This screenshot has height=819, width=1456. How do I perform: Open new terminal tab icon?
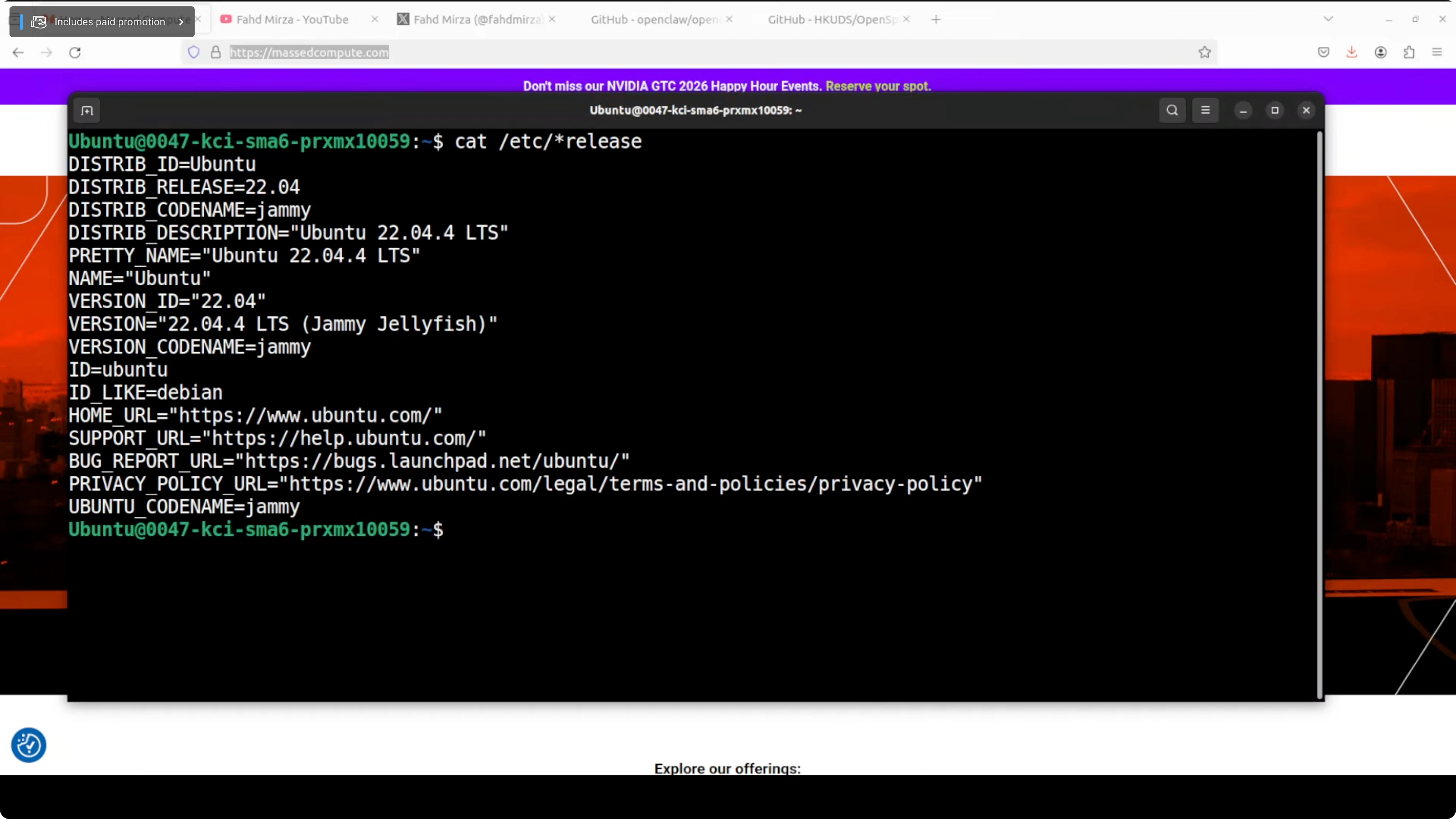[x=87, y=111]
